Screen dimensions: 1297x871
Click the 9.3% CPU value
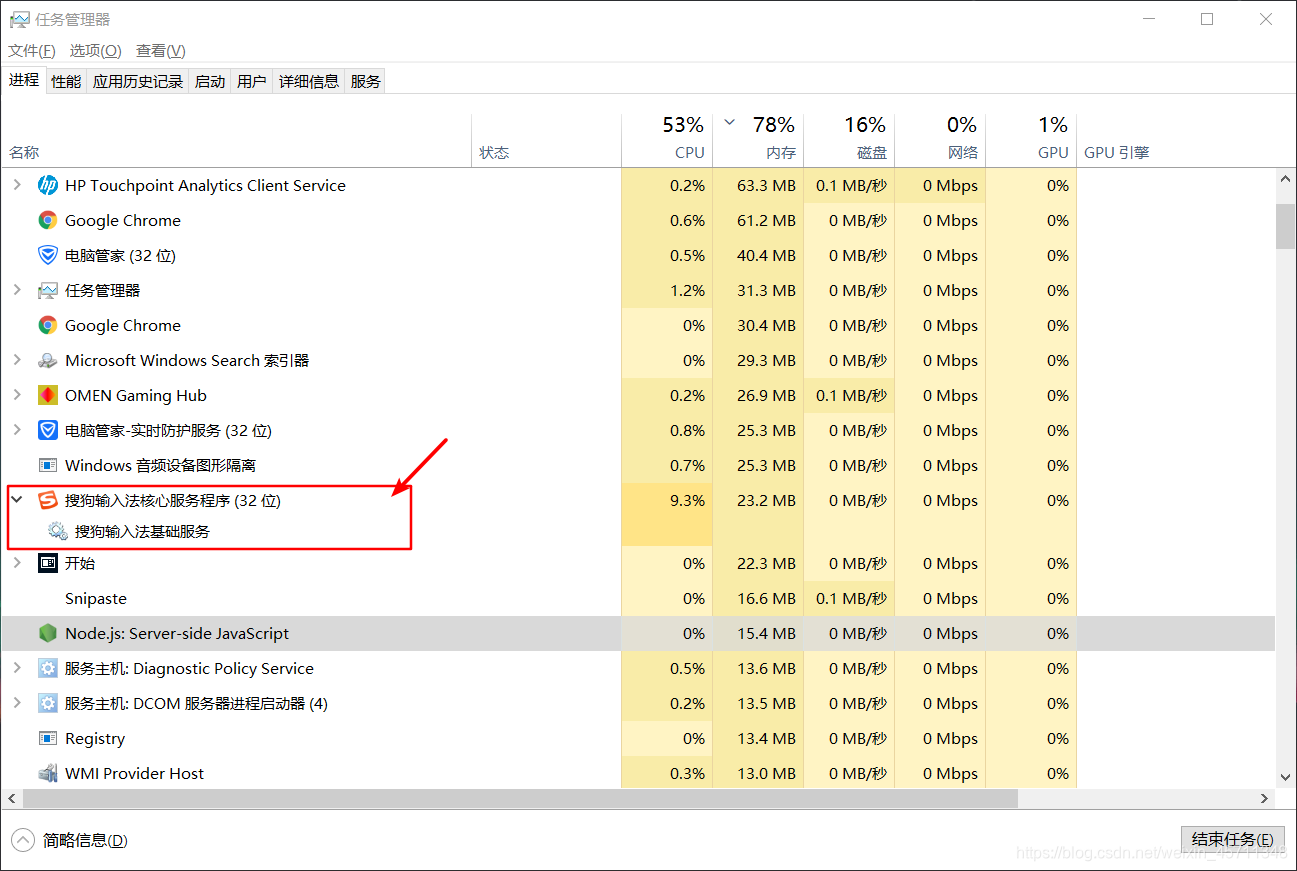click(687, 500)
